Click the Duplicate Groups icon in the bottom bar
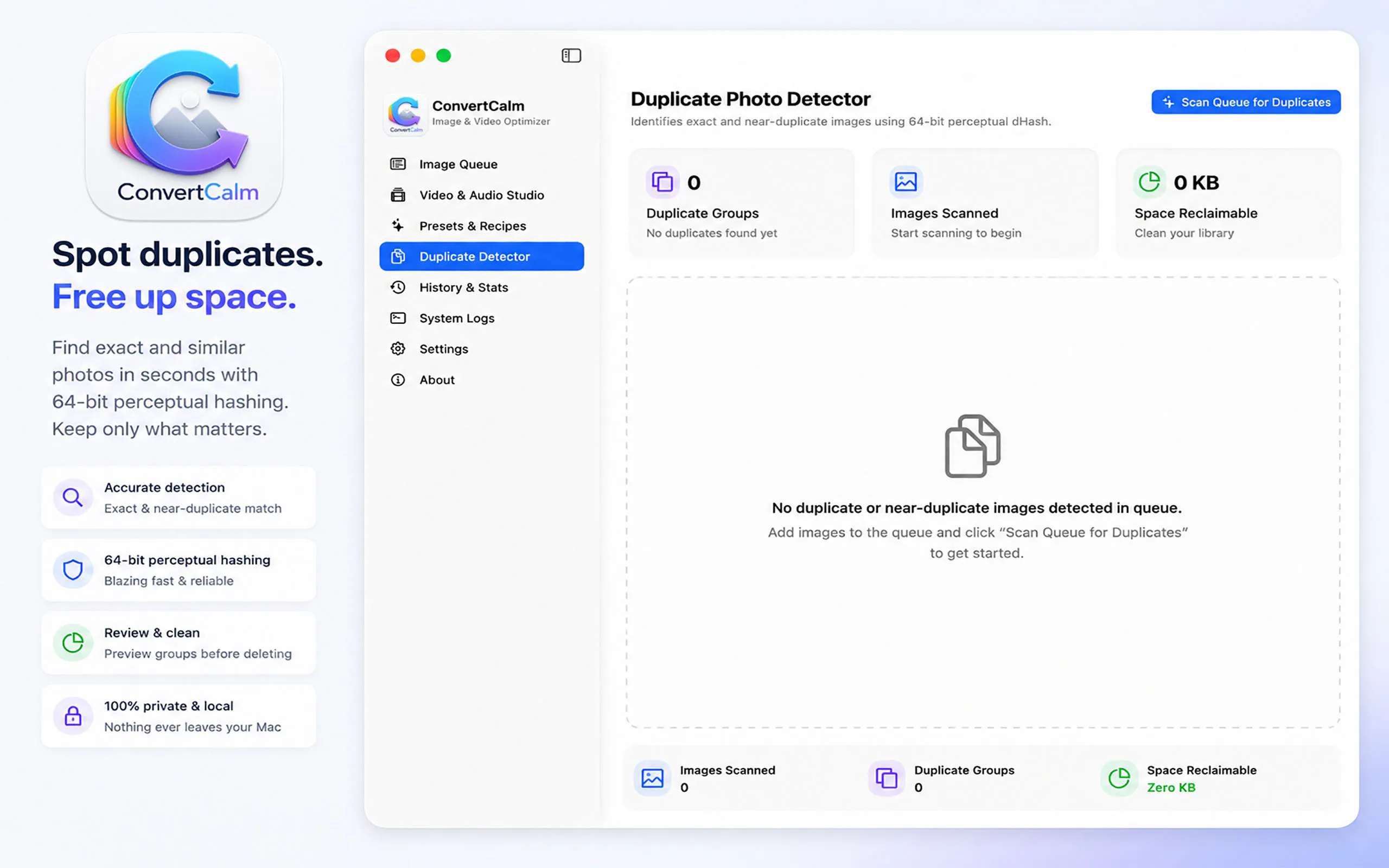1389x868 pixels. click(x=886, y=778)
